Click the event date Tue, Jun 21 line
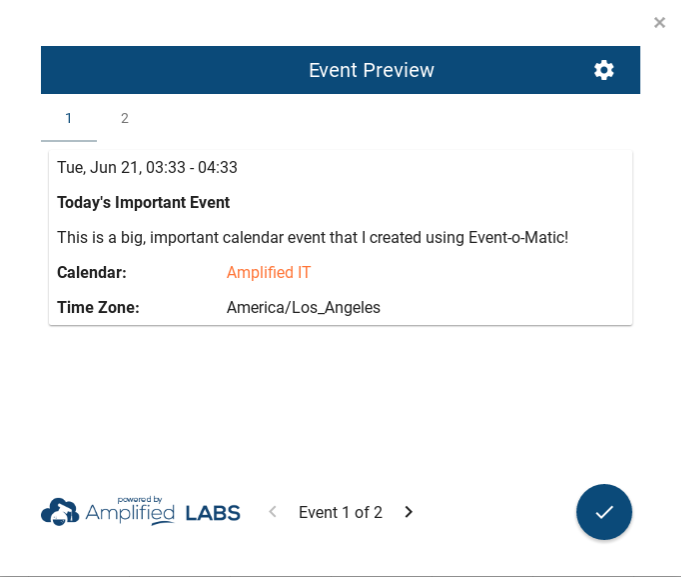The width and height of the screenshot is (681, 577). [147, 167]
